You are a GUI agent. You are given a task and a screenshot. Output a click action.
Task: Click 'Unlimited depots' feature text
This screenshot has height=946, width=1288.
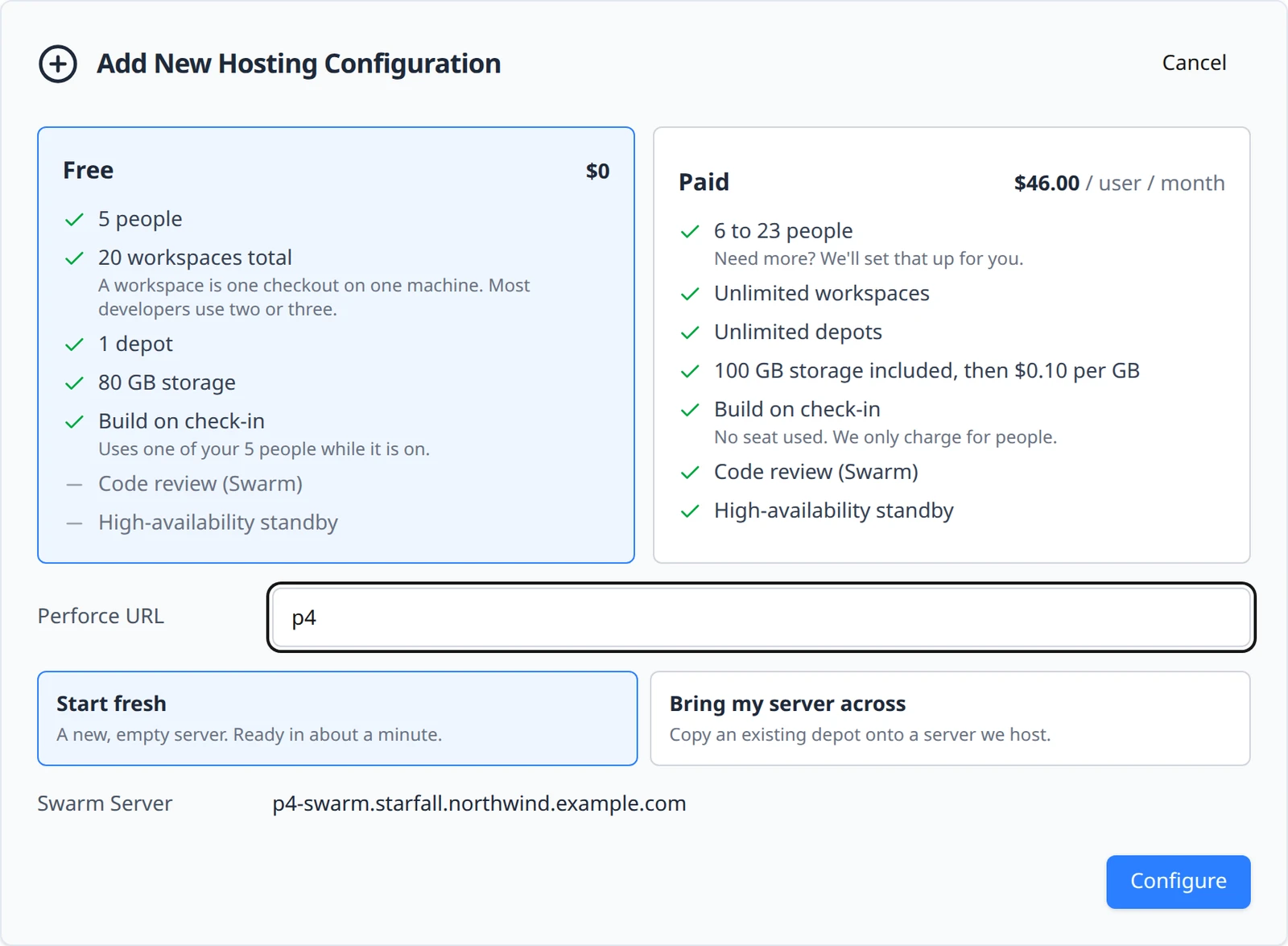(x=798, y=333)
